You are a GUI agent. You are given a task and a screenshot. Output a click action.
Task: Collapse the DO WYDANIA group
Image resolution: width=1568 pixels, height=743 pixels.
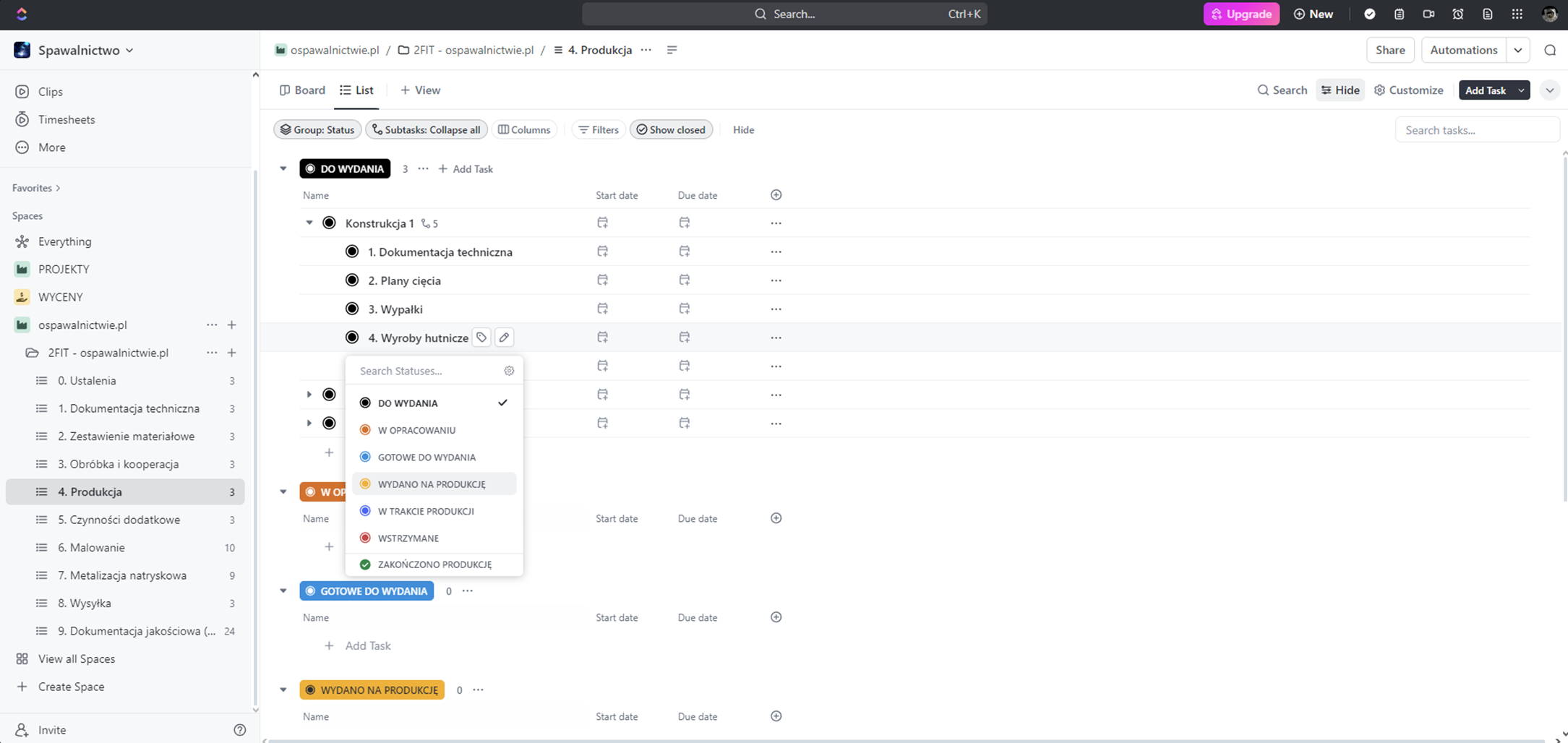283,168
